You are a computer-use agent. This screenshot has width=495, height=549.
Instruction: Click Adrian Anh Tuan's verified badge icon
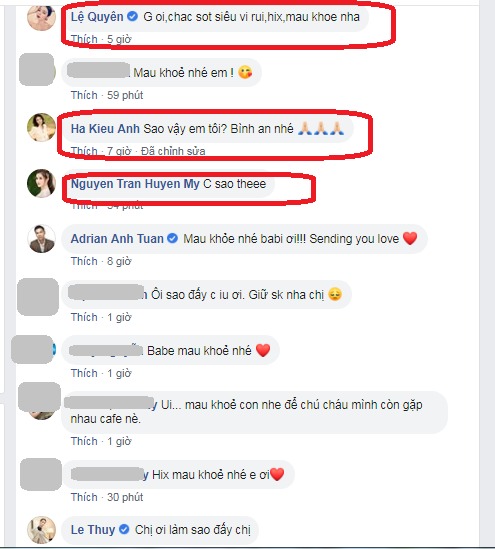click(172, 239)
